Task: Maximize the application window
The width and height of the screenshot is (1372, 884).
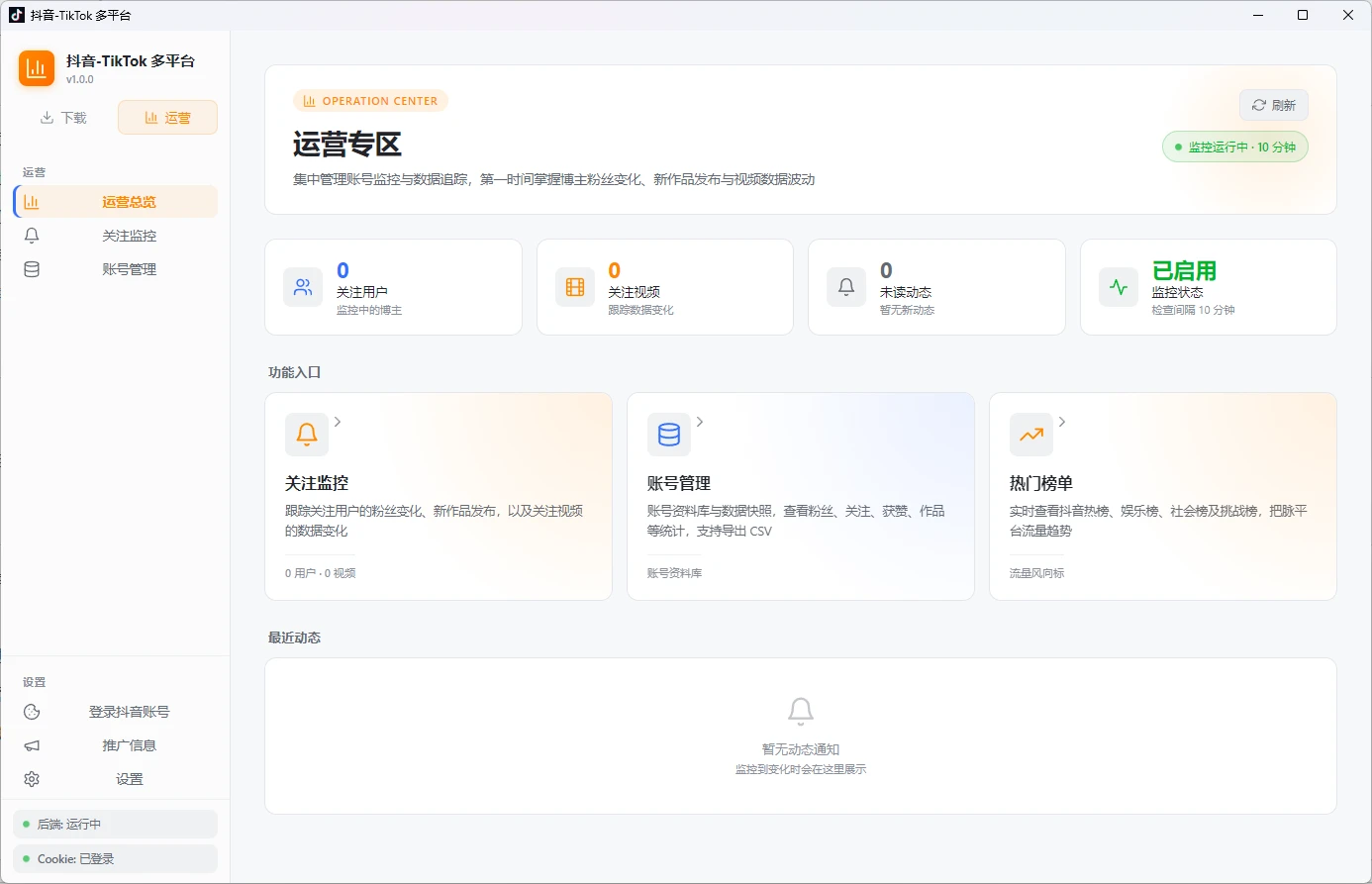Action: point(1303,15)
